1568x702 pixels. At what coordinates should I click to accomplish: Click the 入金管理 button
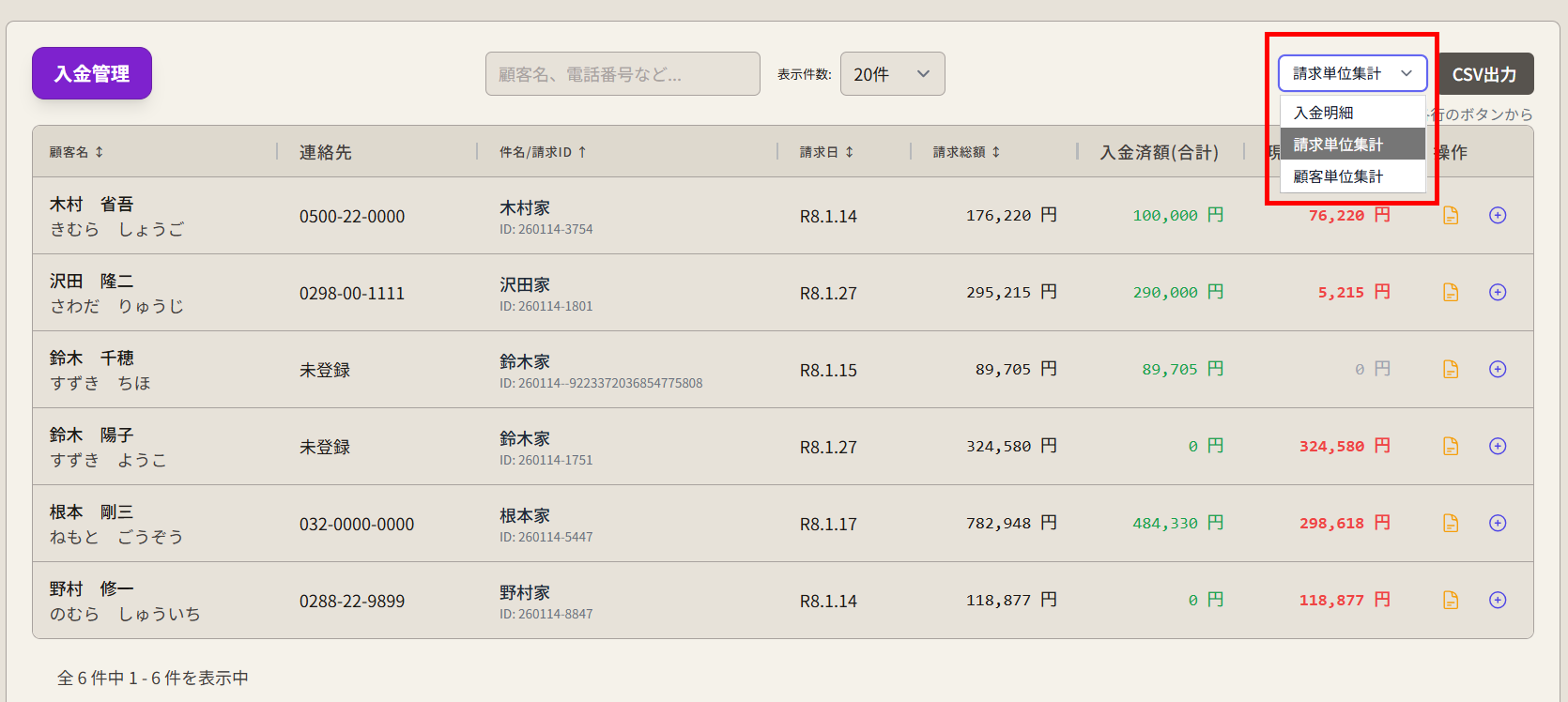point(92,73)
